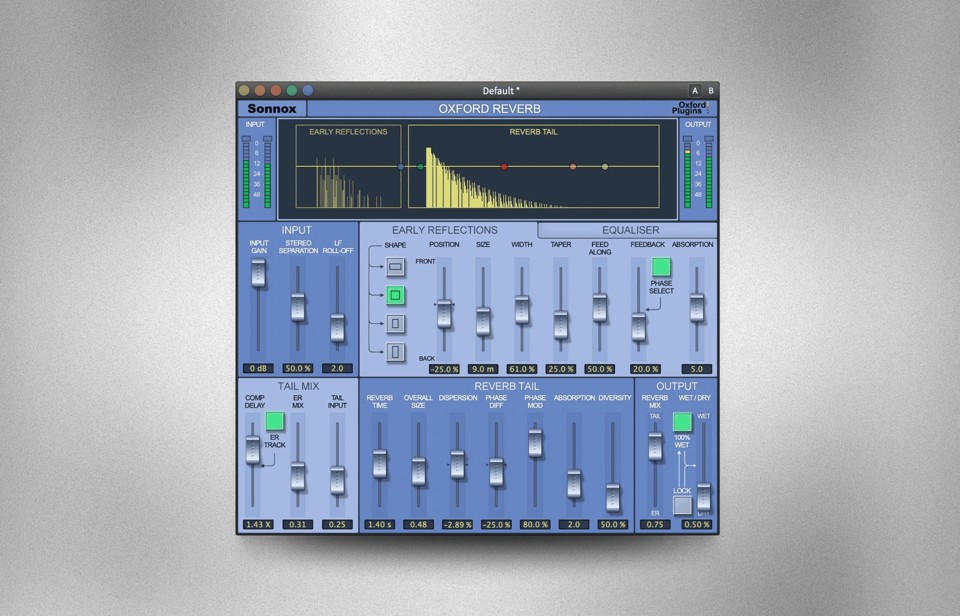
Task: Click the Dispersion slider handle
Action: click(457, 465)
